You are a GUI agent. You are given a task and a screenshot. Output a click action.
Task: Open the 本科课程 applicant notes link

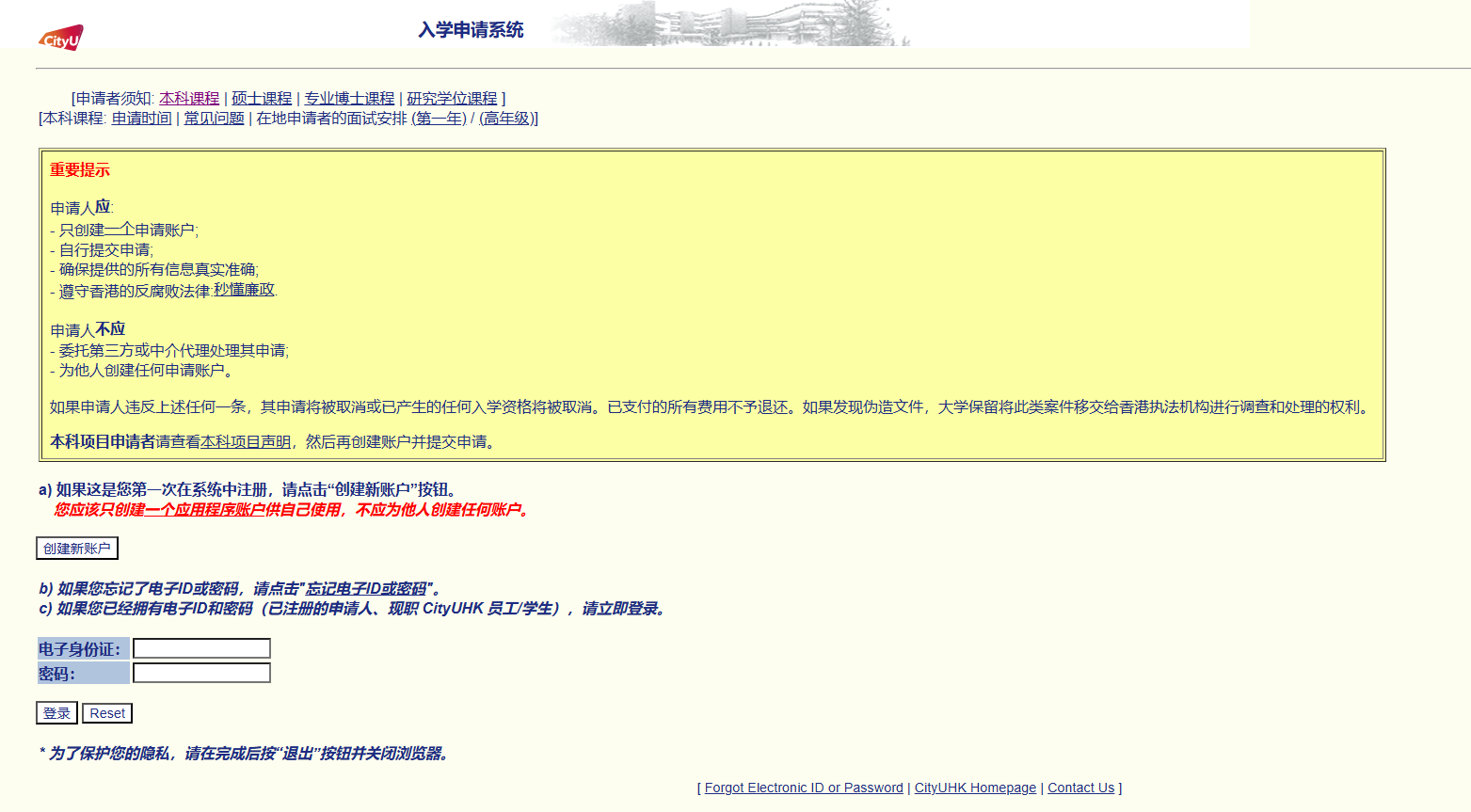[x=189, y=99]
